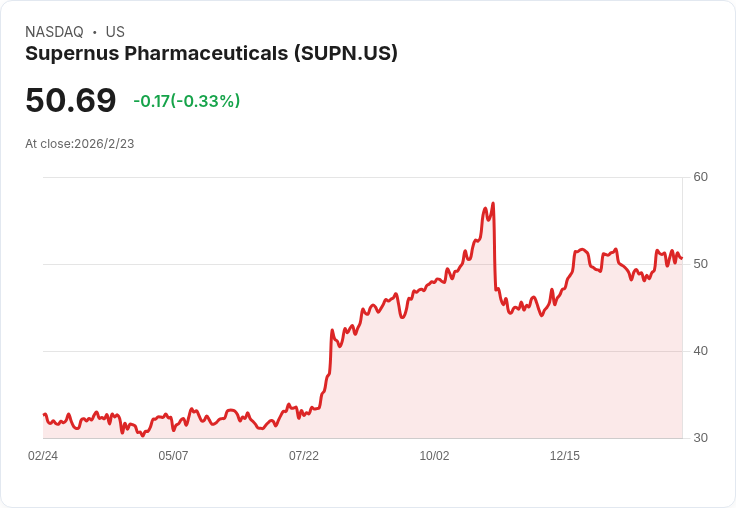Click the leftmost start of the price line

coord(44,414)
